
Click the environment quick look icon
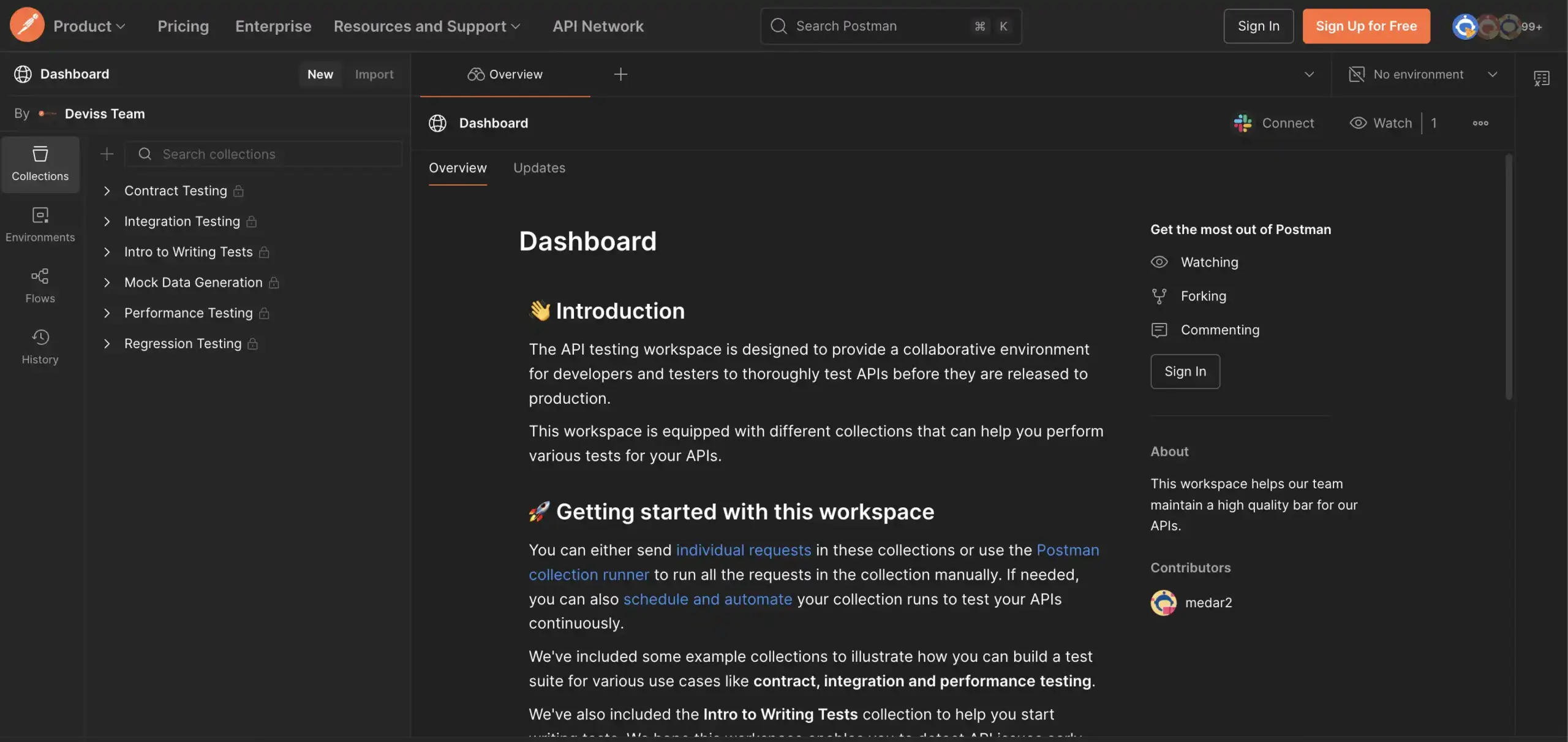[1542, 77]
